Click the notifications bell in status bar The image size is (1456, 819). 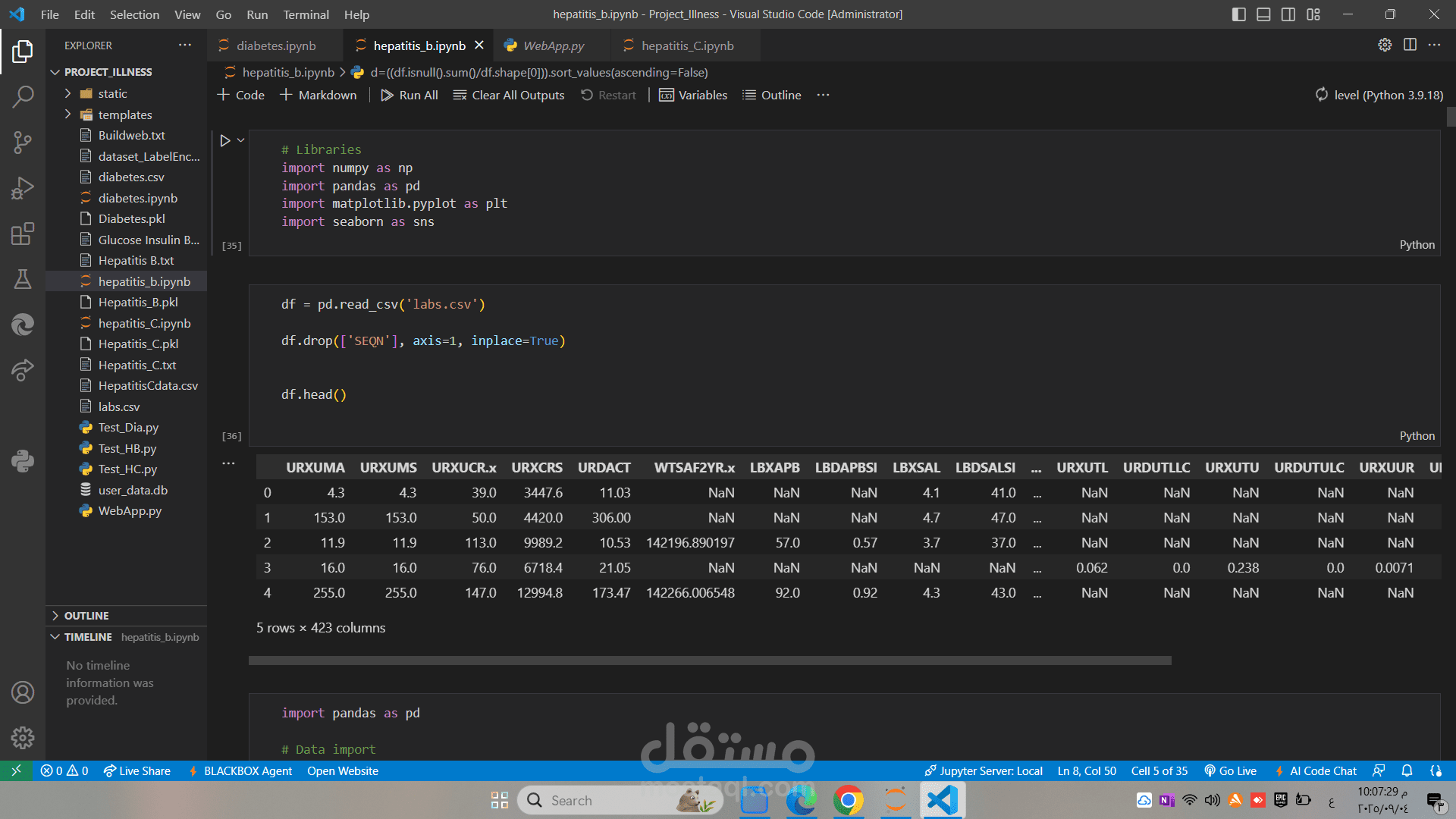tap(1407, 770)
